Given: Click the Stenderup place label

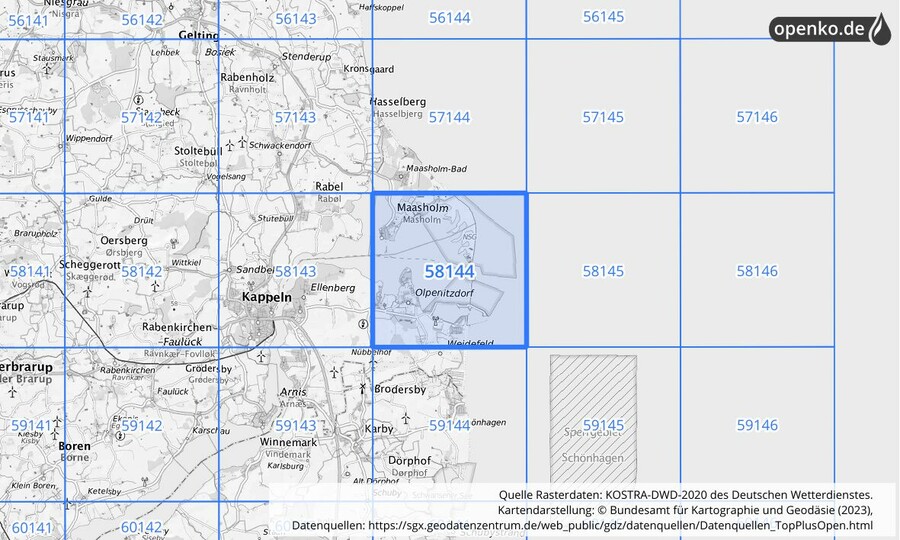Looking at the screenshot, I should 306,56.
